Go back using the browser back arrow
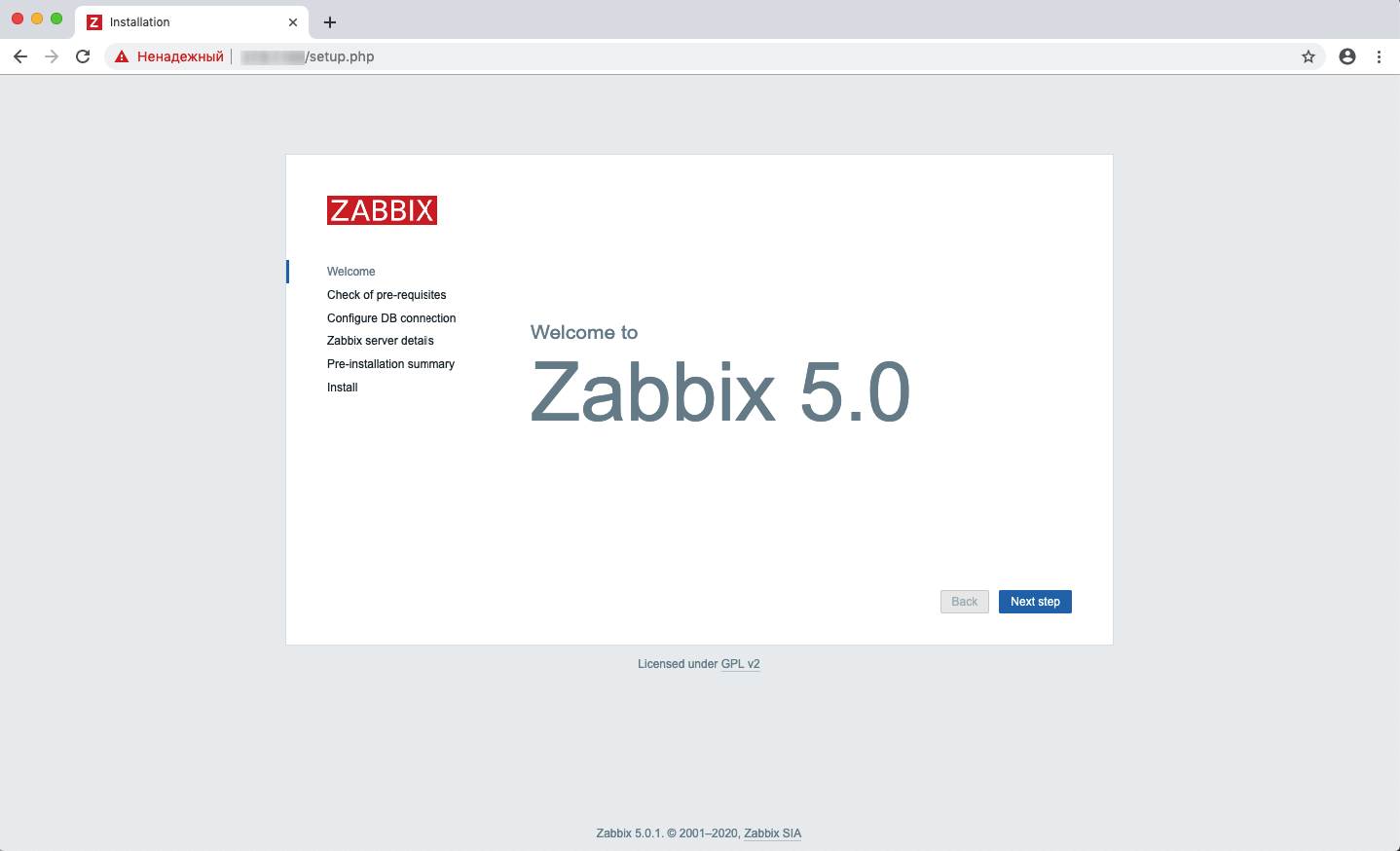The height and width of the screenshot is (851, 1400). (x=20, y=56)
